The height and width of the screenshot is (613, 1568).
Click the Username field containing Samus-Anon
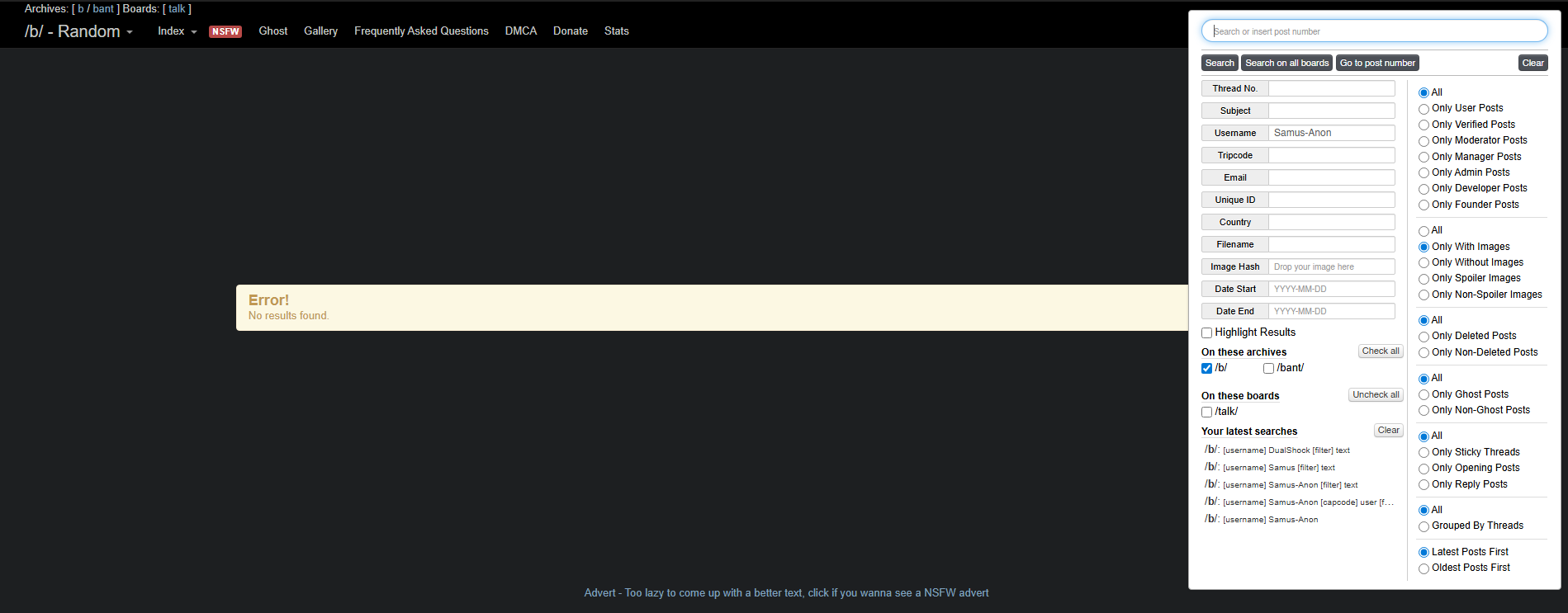(1332, 133)
